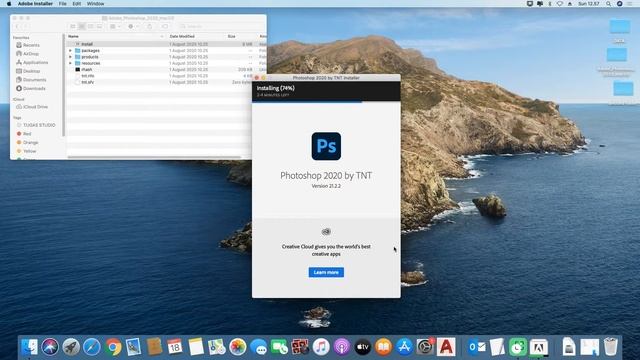Click the Finder share button
This screenshot has width=640, height=360.
pyautogui.click(x=149, y=27)
